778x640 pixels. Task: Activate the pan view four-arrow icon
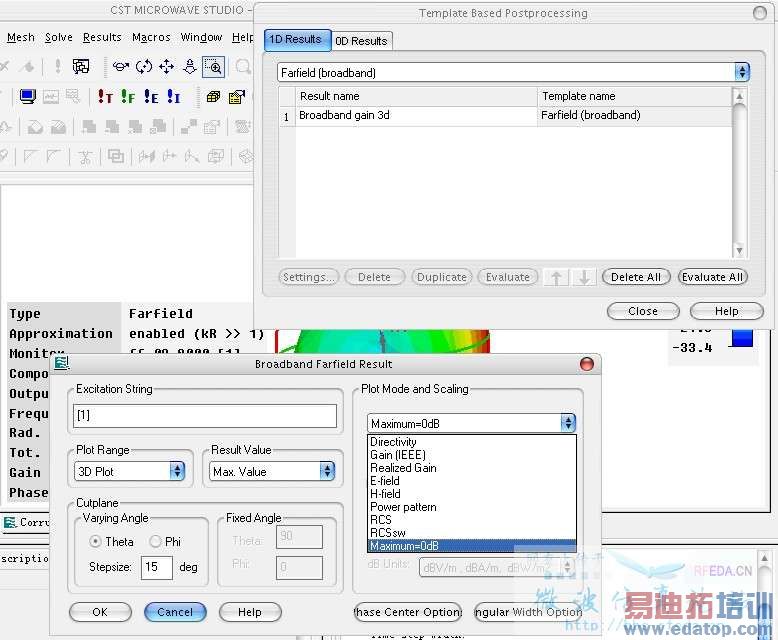pos(167,66)
